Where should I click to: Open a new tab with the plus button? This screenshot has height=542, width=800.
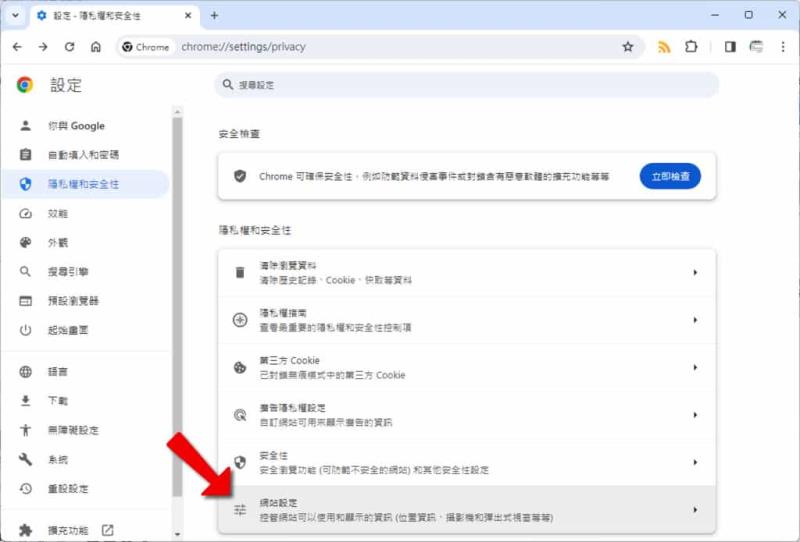pos(214,15)
